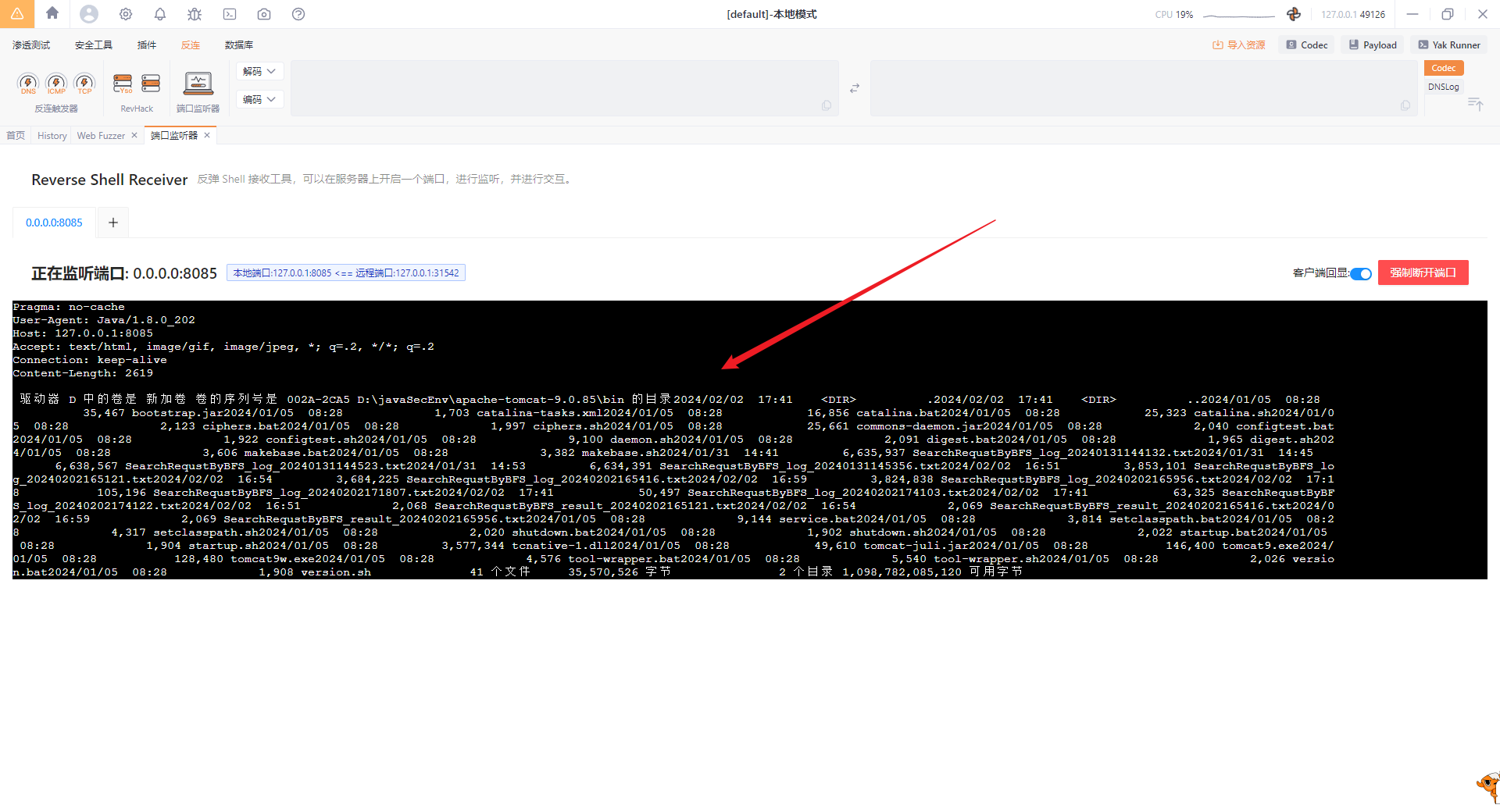Screen dimensions: 1500x812
Task: Toggle the 客户端回显 switch
Action: [1361, 273]
